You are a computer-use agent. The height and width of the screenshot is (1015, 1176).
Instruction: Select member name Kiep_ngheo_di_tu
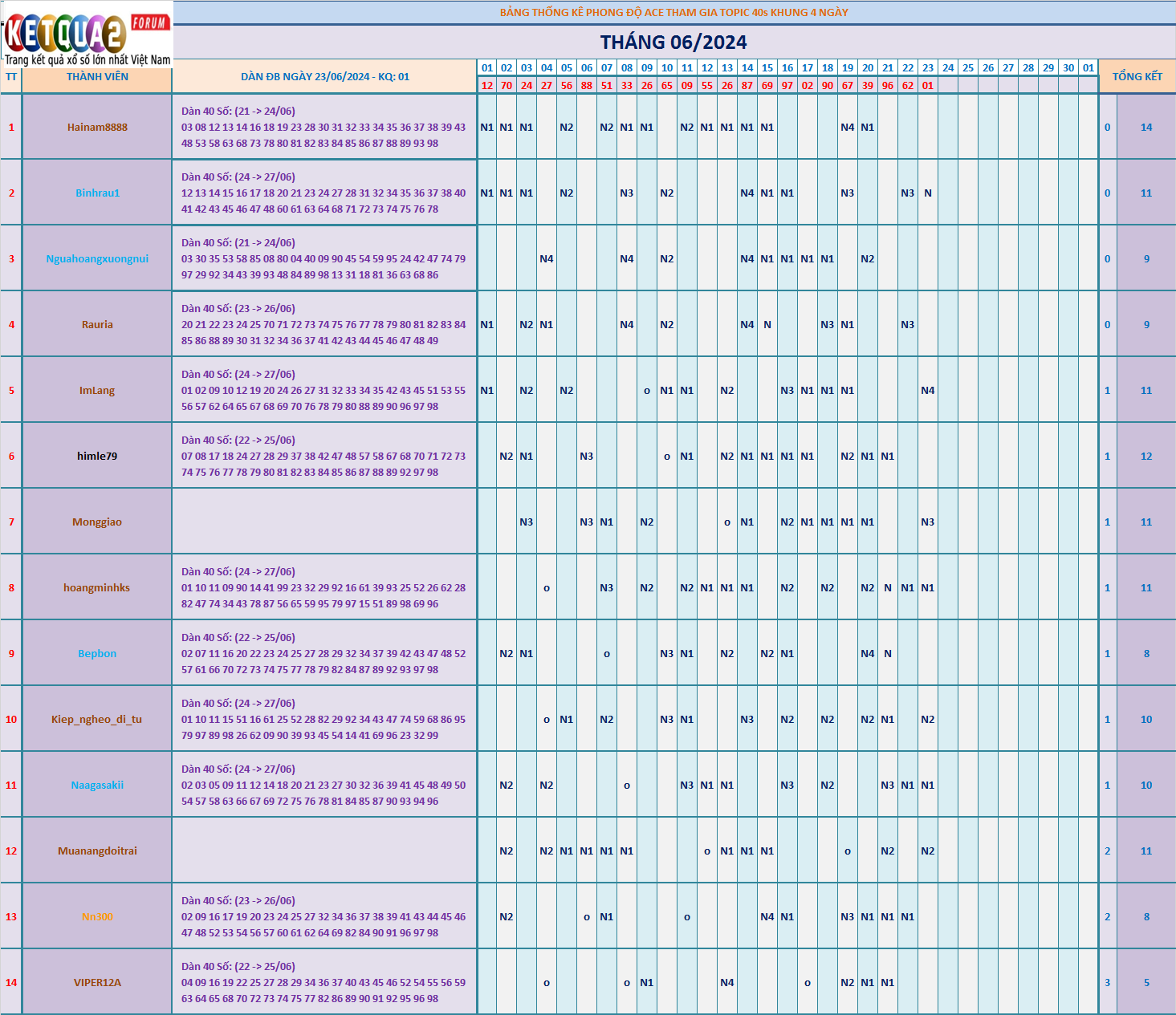[97, 719]
